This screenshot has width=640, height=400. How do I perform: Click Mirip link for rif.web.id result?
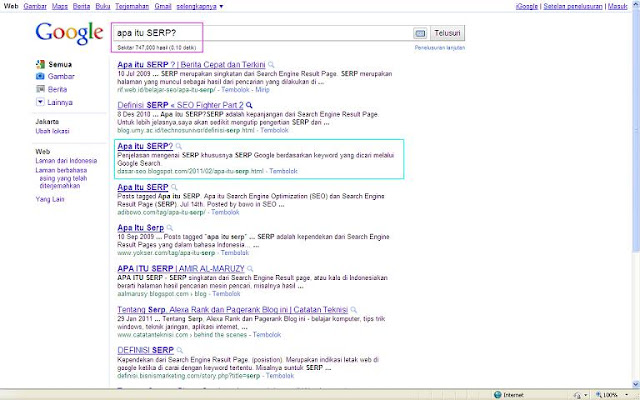coord(262,90)
